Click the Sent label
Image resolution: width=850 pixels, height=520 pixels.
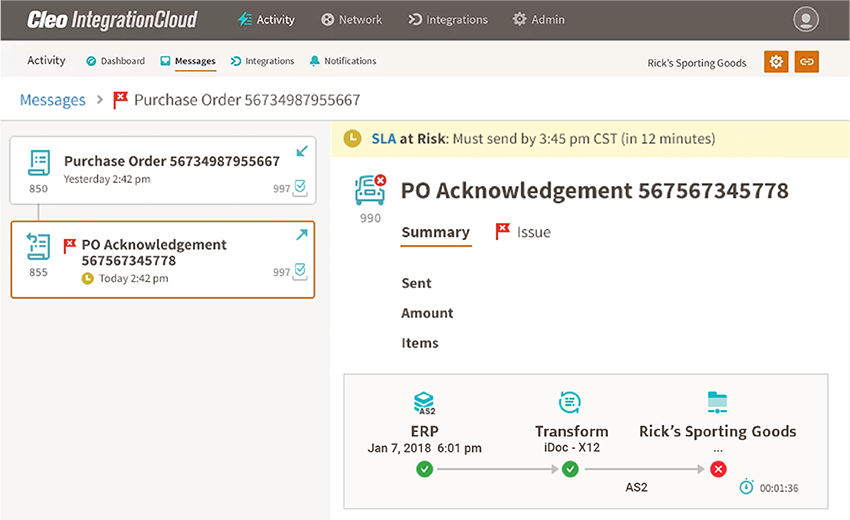coord(416,284)
